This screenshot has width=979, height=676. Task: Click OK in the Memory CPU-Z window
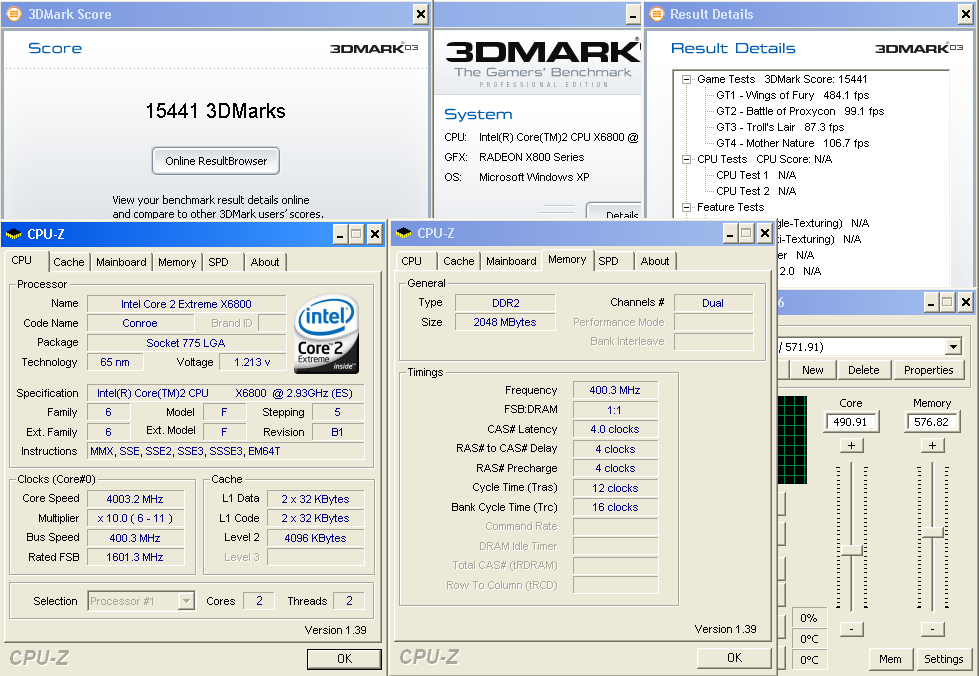click(x=734, y=658)
